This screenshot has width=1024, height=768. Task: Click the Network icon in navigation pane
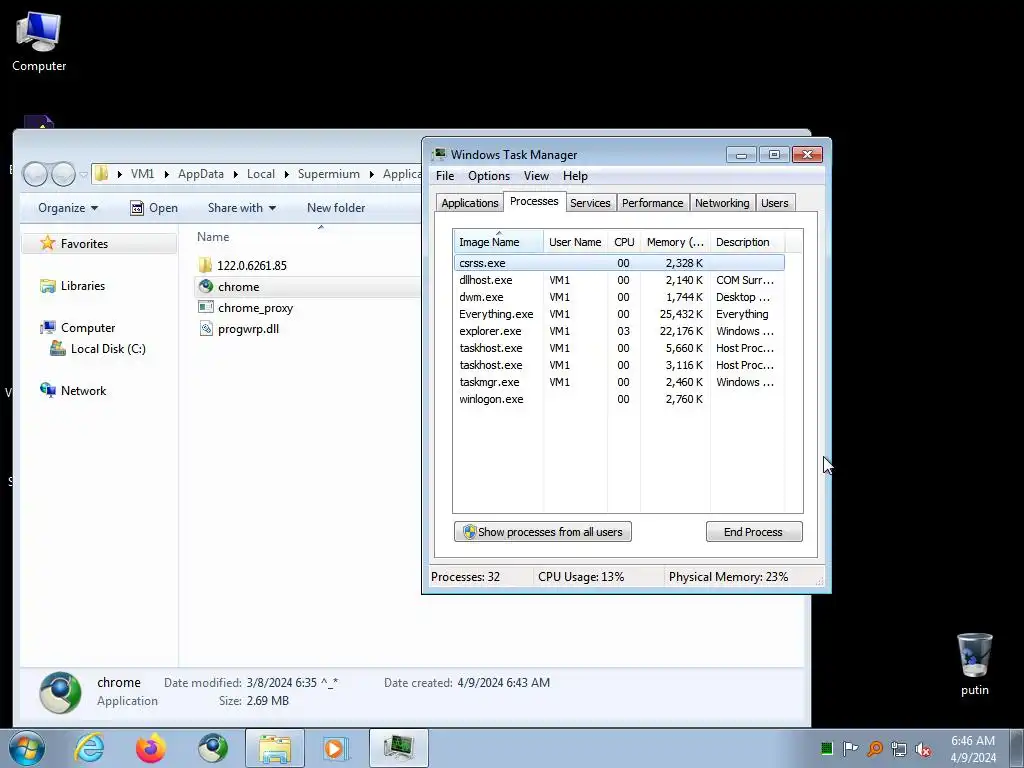point(48,390)
